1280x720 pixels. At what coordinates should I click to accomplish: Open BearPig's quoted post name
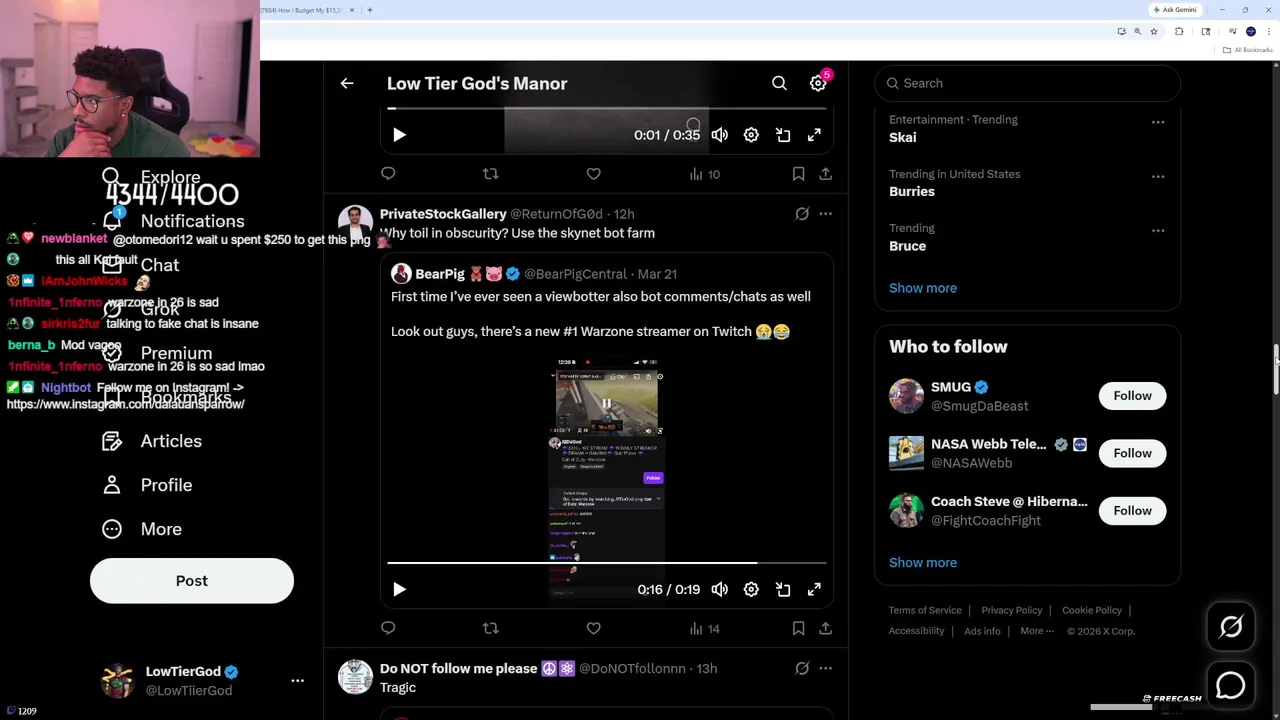click(440, 274)
